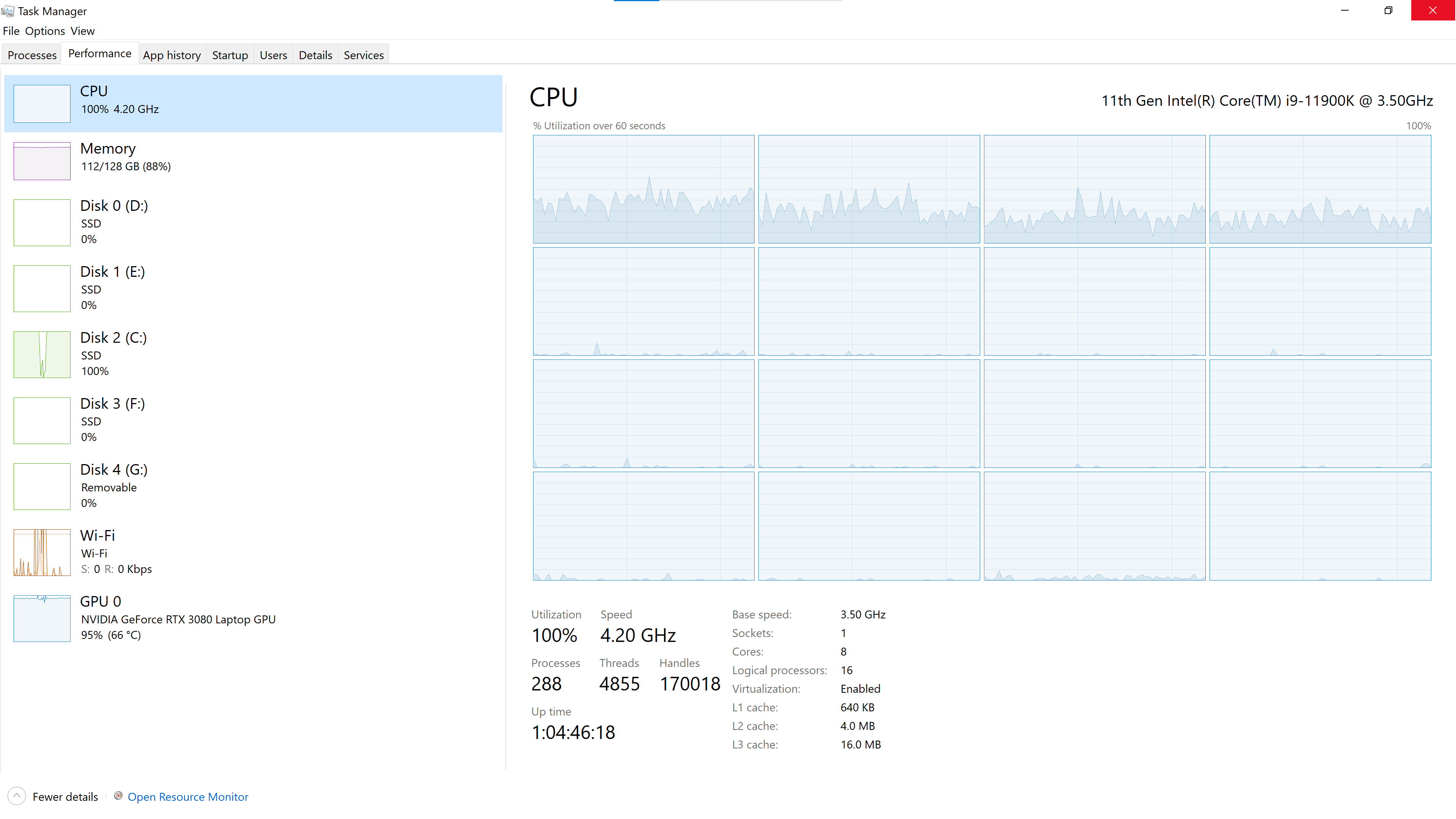Click the third logical processor graph in top row
Viewport: 1456px width, 819px height.
1094,189
